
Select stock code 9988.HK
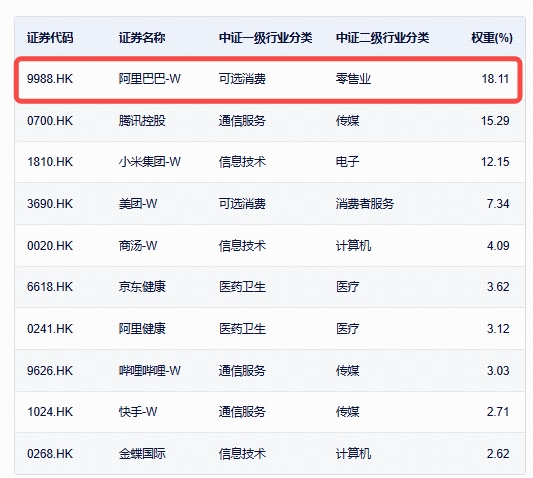50,79
